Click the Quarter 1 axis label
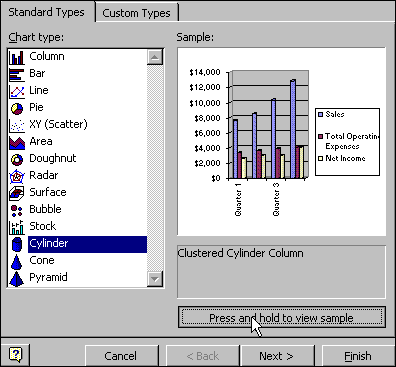Screen dimensions: 396x367 (238, 199)
